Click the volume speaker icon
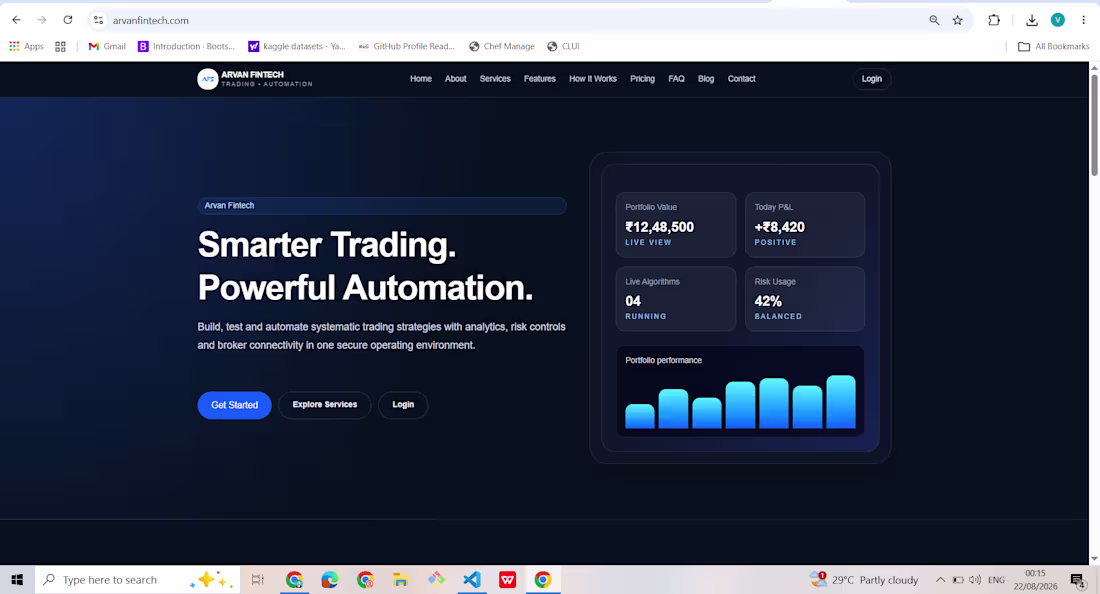 click(x=974, y=580)
